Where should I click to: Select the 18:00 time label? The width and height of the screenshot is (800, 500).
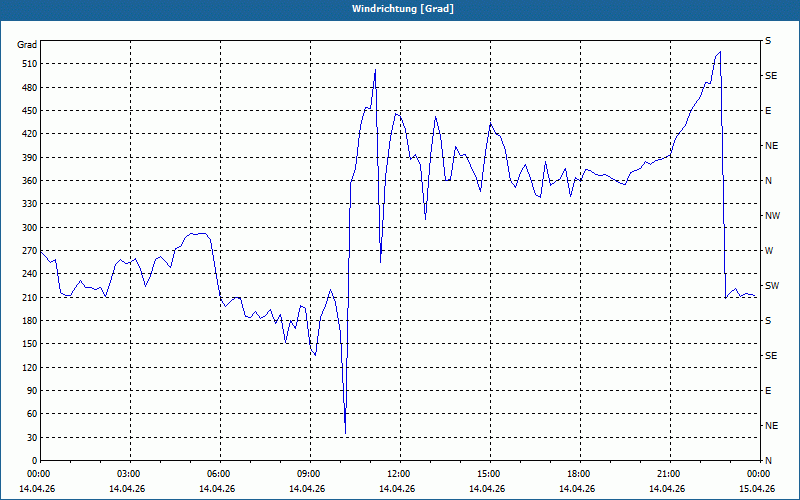[580, 473]
